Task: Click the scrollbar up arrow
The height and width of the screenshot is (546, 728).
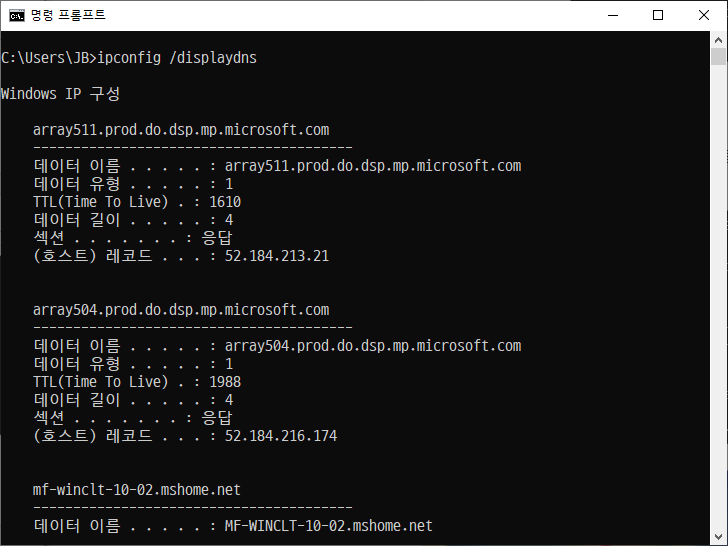Action: [718, 40]
